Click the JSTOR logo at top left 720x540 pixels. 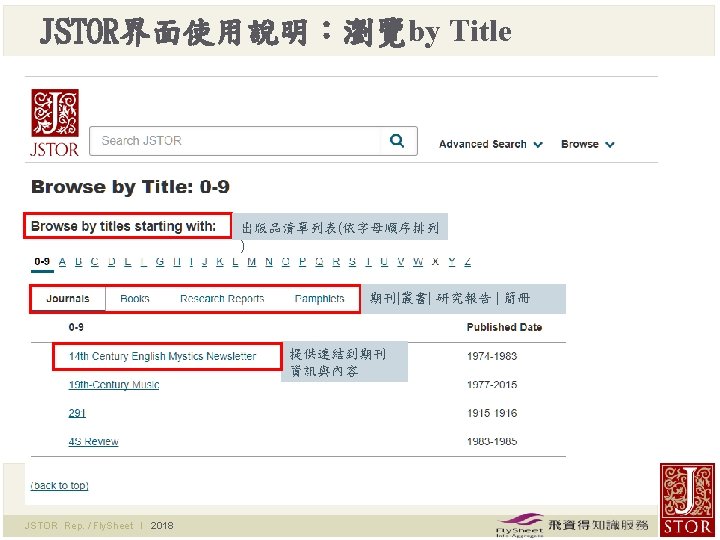point(55,123)
